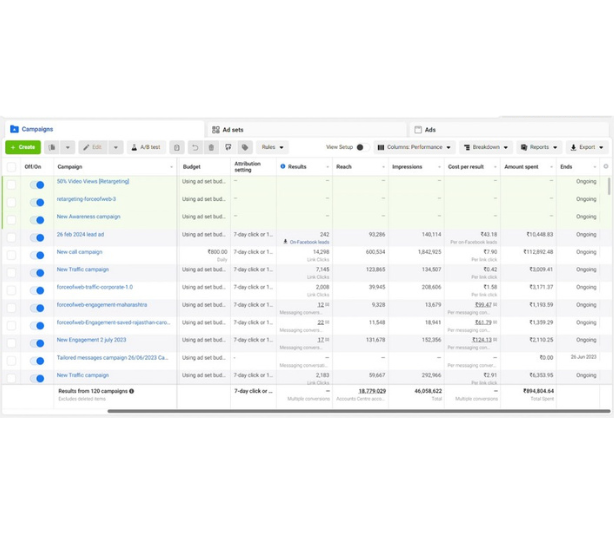
Task: Open the Columns: Performance dropdown
Action: tap(414, 147)
